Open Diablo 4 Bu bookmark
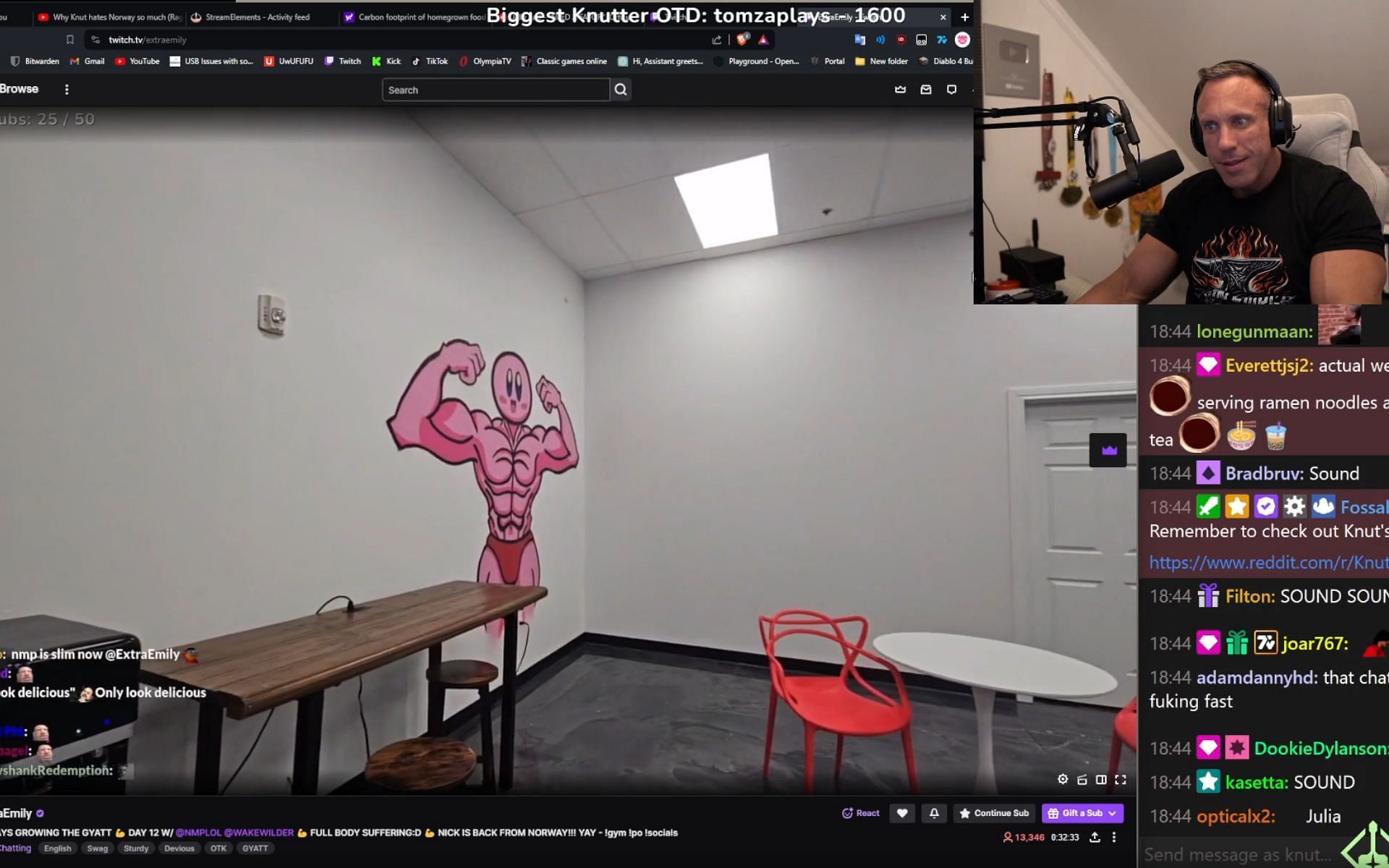 pyautogui.click(x=946, y=61)
